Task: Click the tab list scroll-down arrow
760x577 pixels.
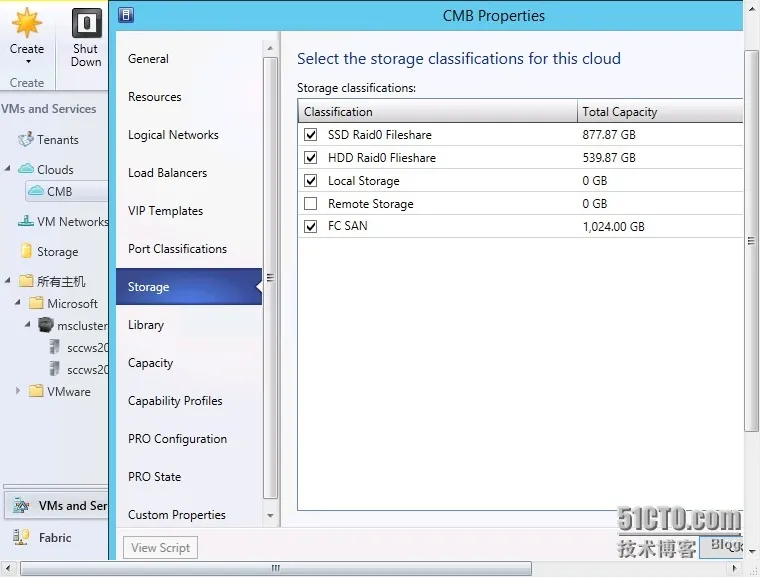Action: (x=270, y=516)
